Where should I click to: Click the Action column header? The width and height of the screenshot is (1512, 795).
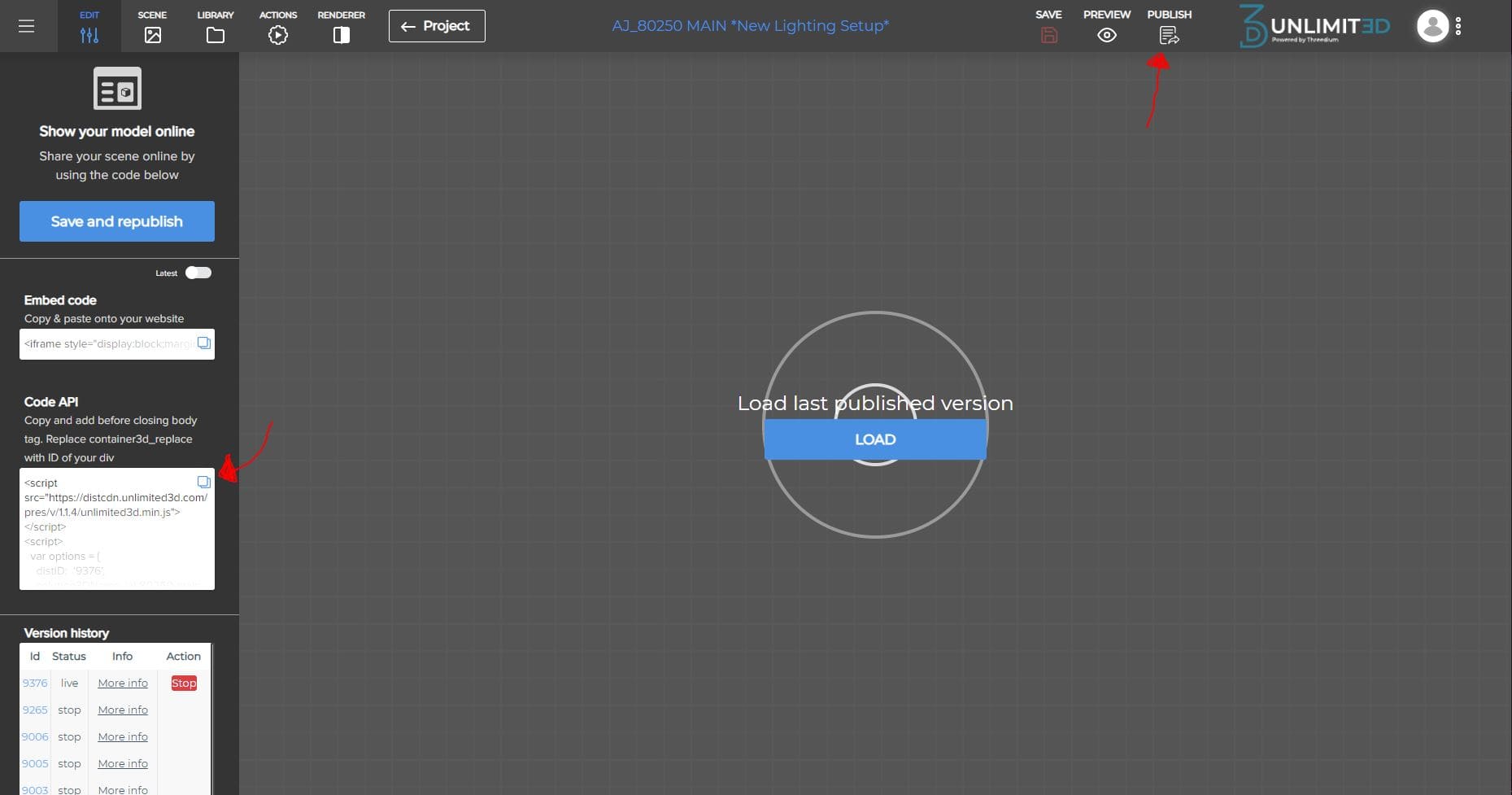(183, 656)
